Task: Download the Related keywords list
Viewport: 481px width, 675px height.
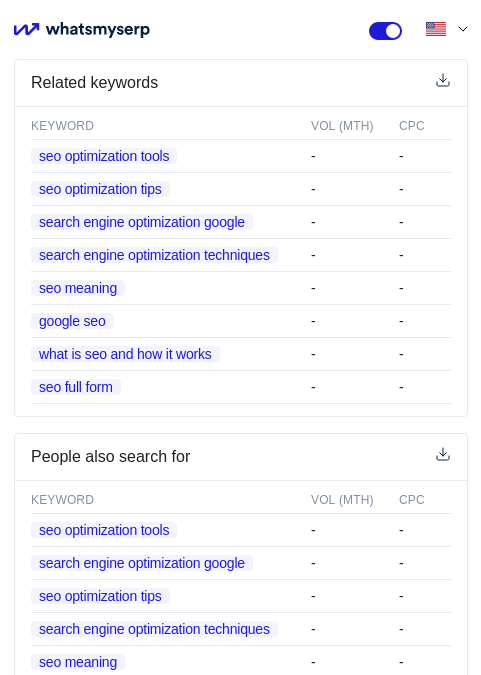Action: coord(443,81)
